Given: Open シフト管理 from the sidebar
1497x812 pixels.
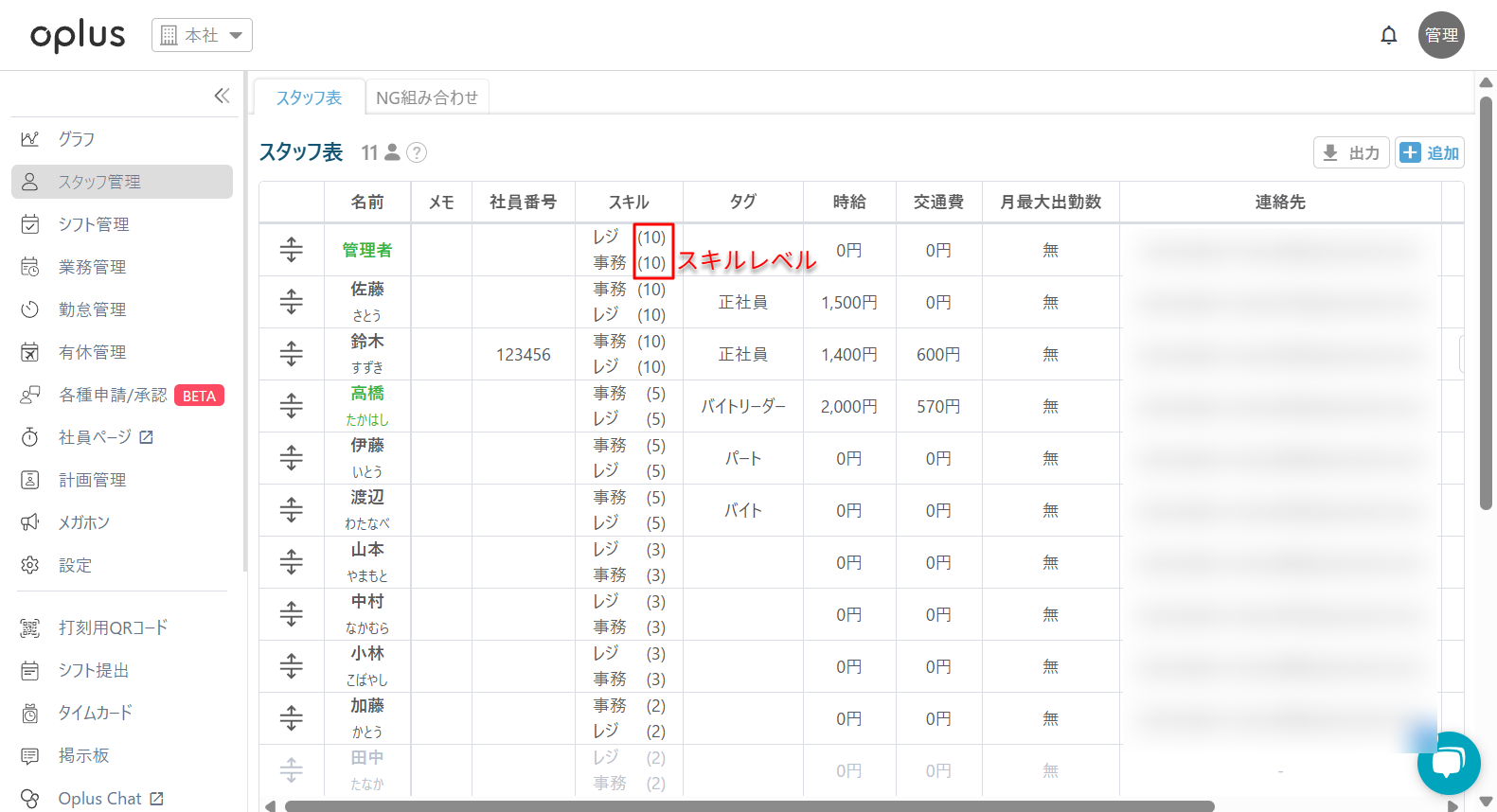Looking at the screenshot, I should coord(93,224).
